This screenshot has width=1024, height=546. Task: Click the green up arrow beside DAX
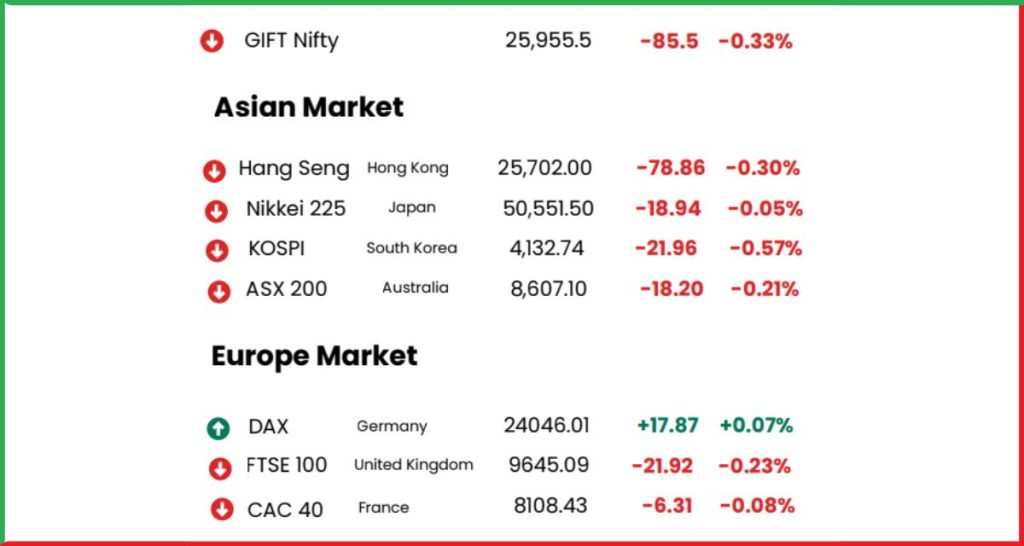218,428
